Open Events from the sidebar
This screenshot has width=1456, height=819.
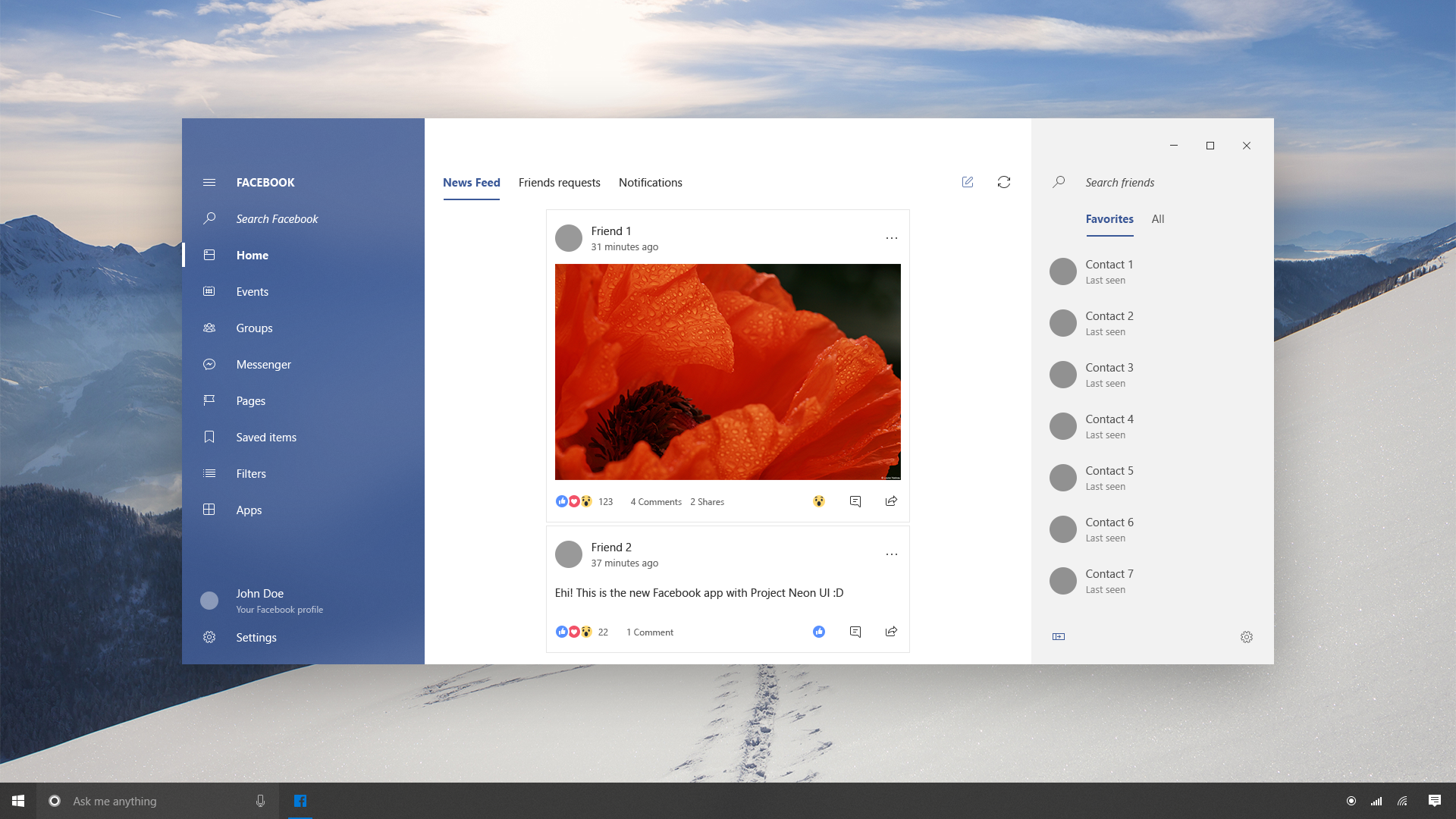point(303,291)
